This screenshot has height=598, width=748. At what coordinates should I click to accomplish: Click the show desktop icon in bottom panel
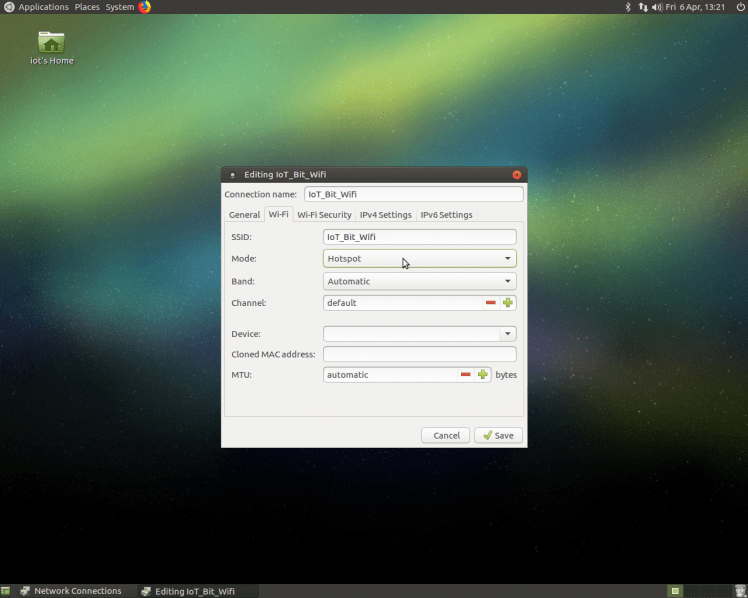7,591
